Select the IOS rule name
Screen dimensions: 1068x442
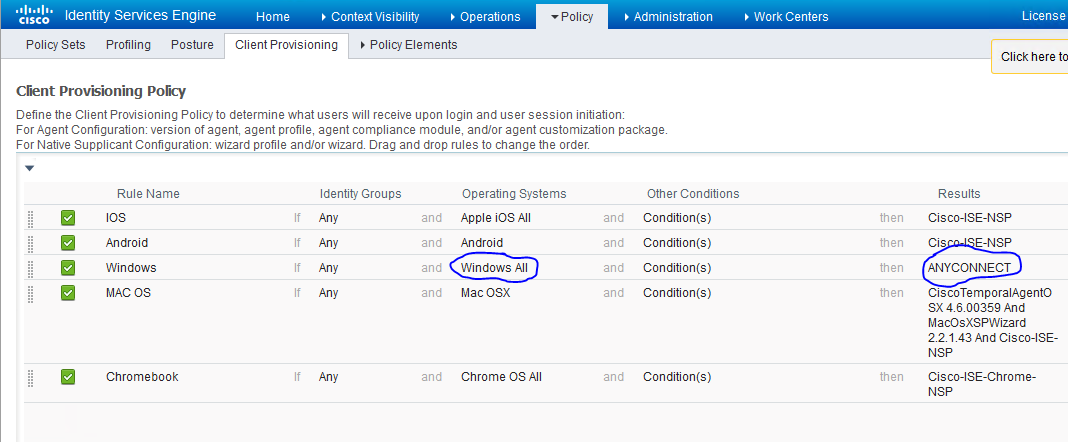(116, 218)
